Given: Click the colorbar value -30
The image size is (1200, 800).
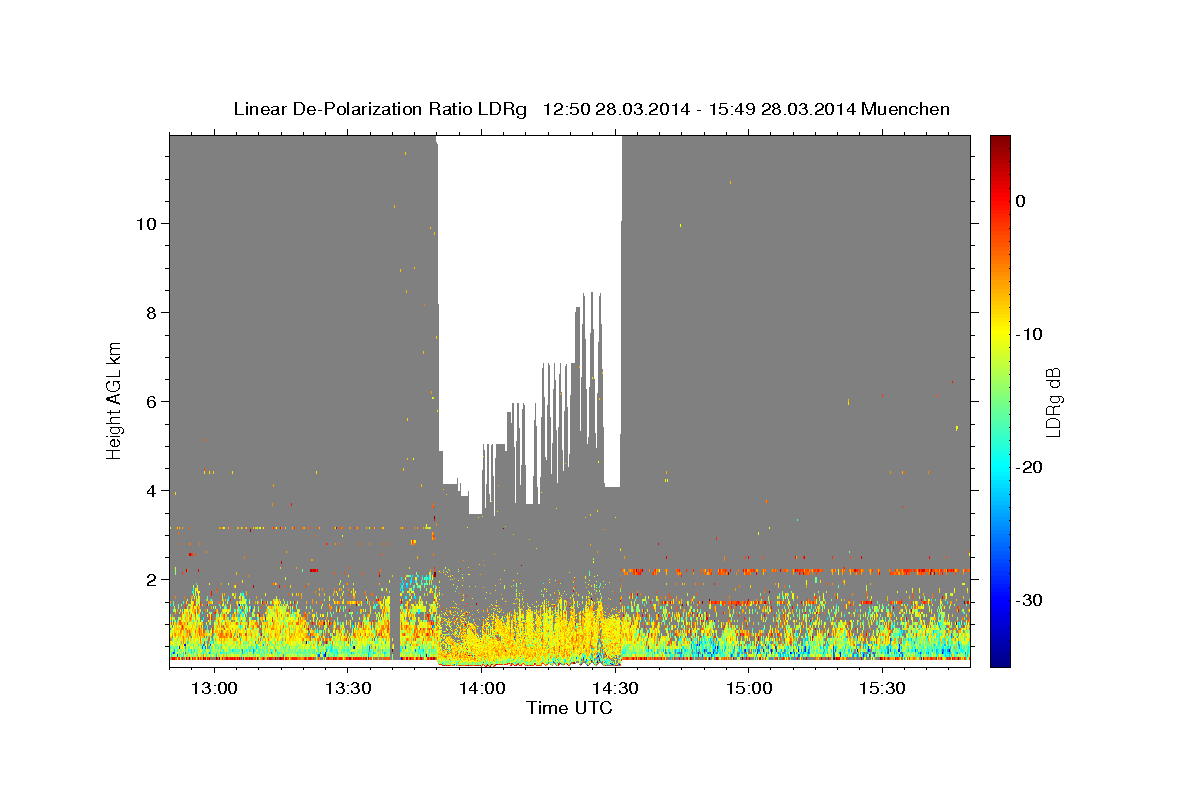Looking at the screenshot, I should pos(1030,600).
